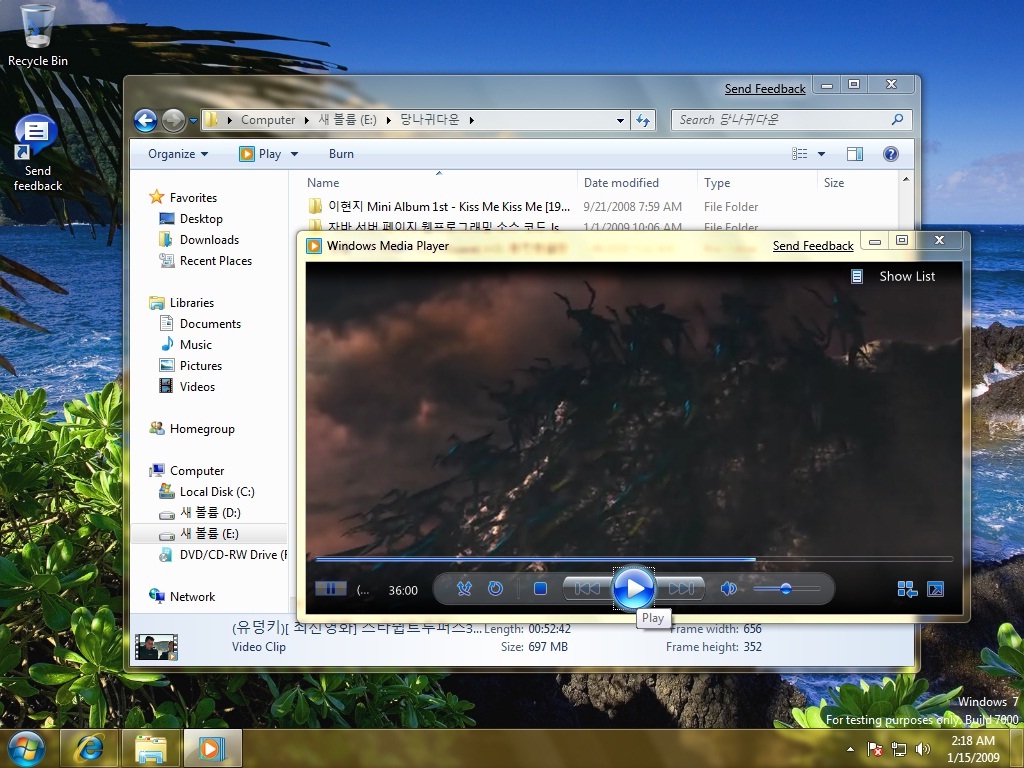1024x768 pixels.
Task: Launch Internet Explorer from the taskbar
Action: 89,748
